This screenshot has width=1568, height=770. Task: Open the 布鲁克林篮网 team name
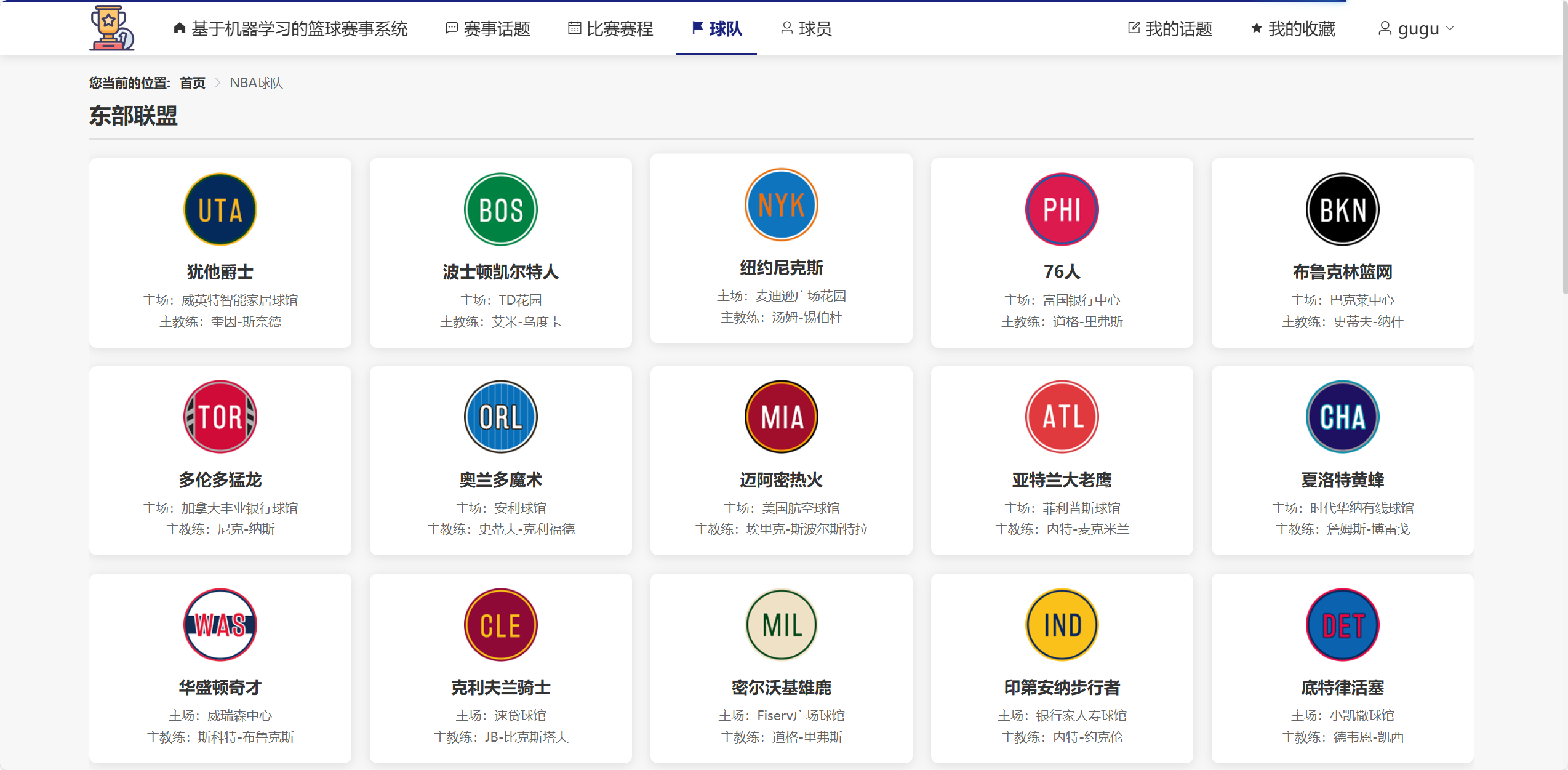click(1343, 271)
